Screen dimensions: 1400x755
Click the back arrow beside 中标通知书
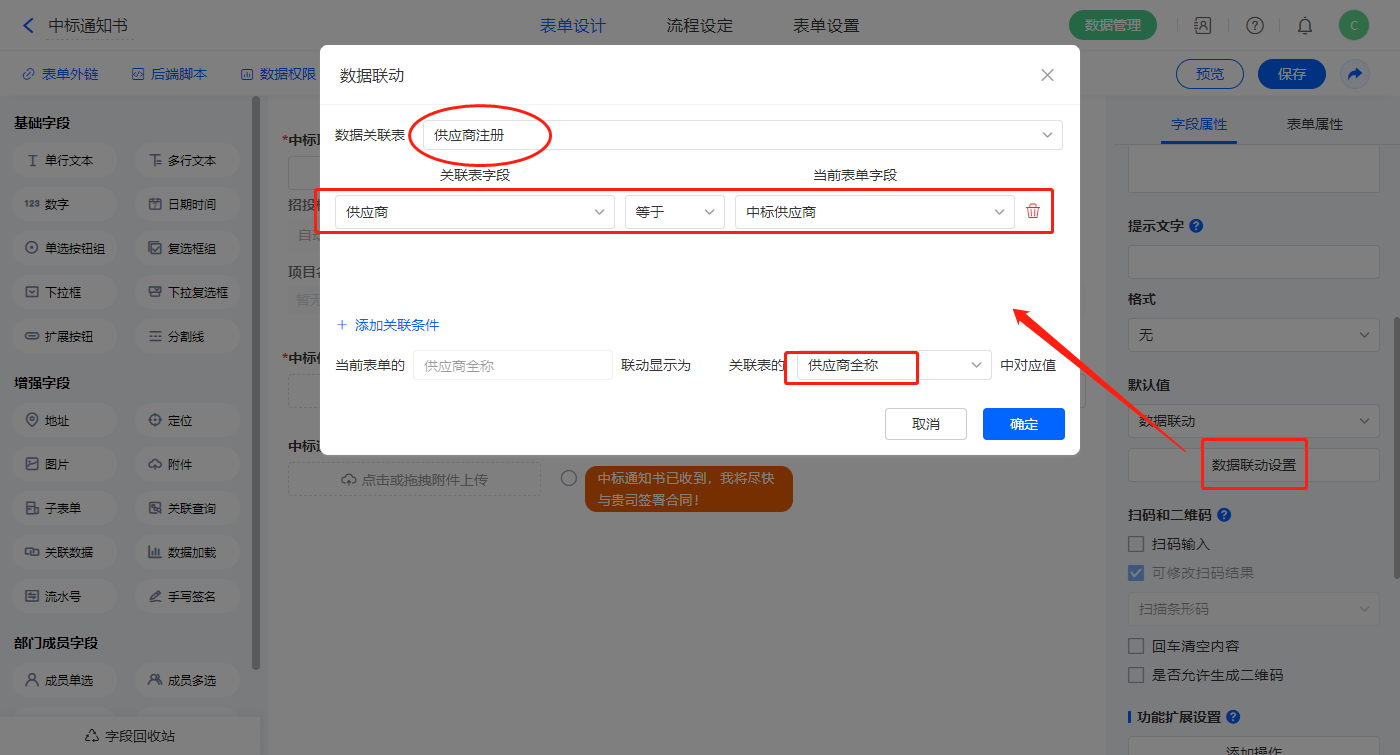(x=28, y=26)
